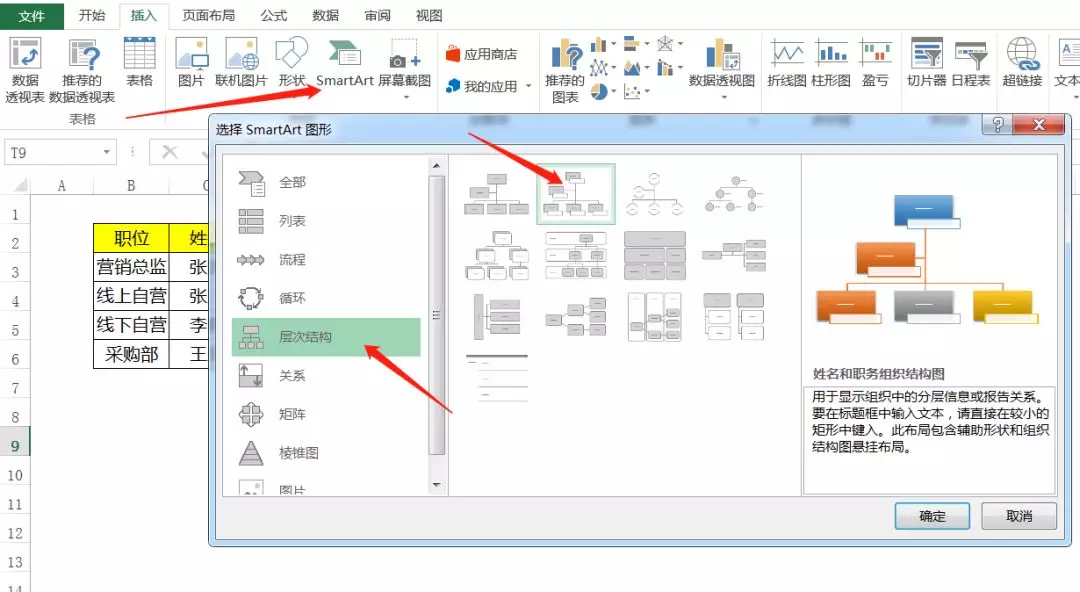The height and width of the screenshot is (592, 1080).
Task: Insert a 超链接 hyperlink
Action: tap(1022, 63)
